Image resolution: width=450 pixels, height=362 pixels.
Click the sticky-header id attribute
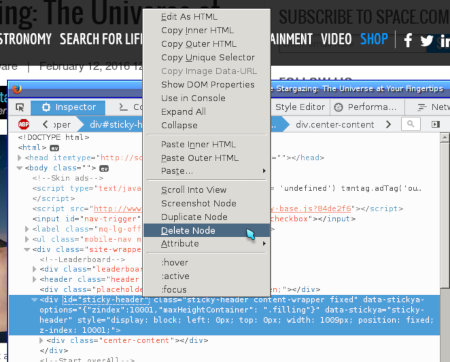pos(105,300)
